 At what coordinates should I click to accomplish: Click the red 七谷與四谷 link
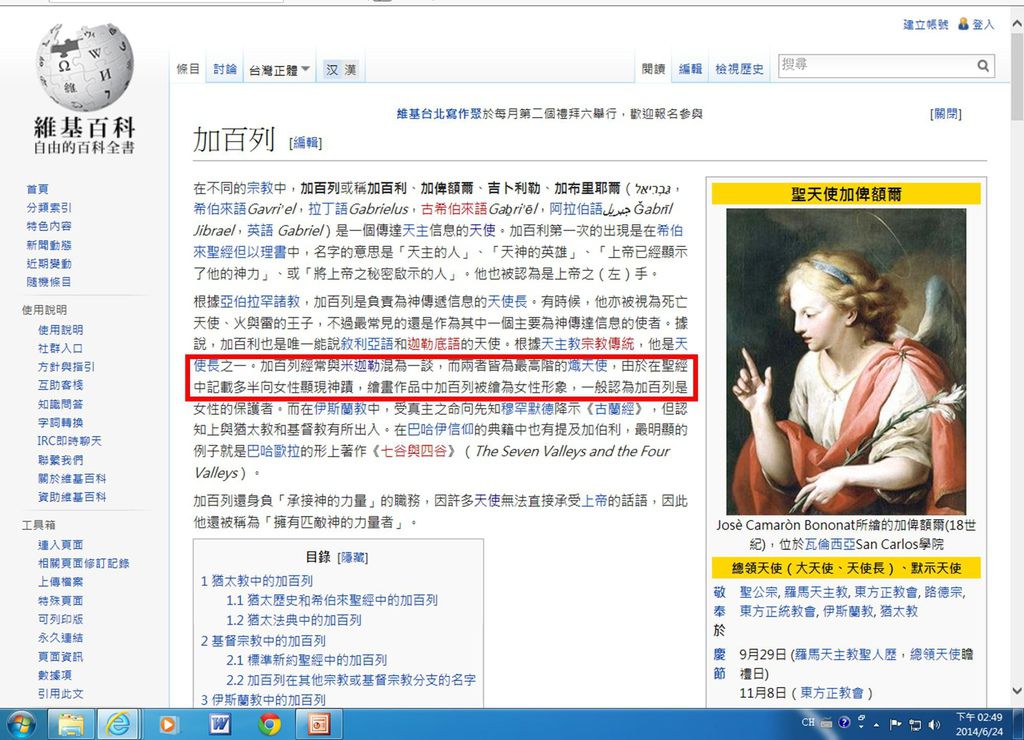pos(413,451)
